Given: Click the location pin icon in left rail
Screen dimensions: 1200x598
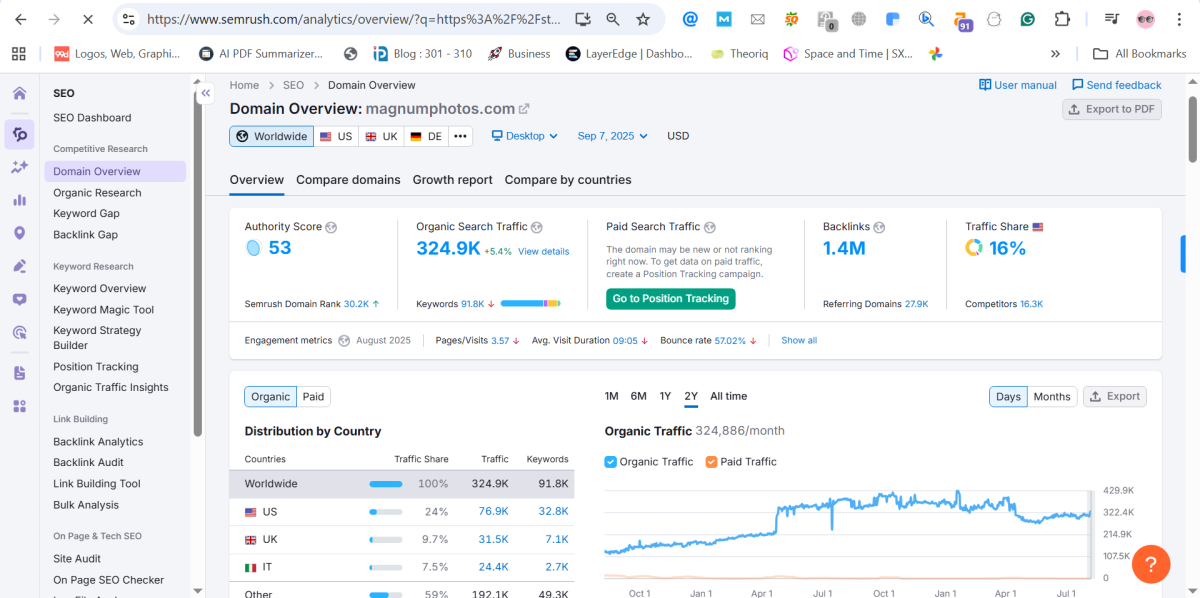Looking at the screenshot, I should pos(19,233).
